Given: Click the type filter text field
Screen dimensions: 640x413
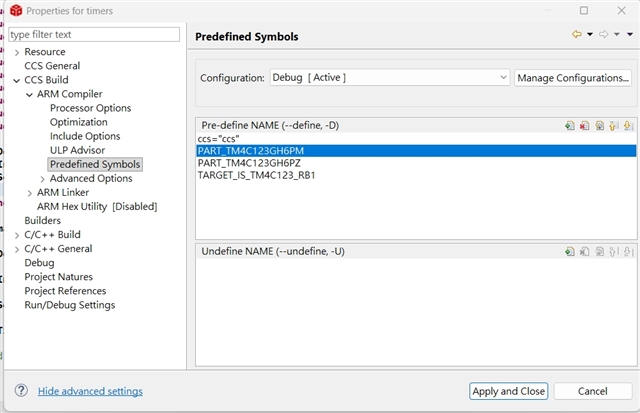Looking at the screenshot, I should (x=94, y=34).
